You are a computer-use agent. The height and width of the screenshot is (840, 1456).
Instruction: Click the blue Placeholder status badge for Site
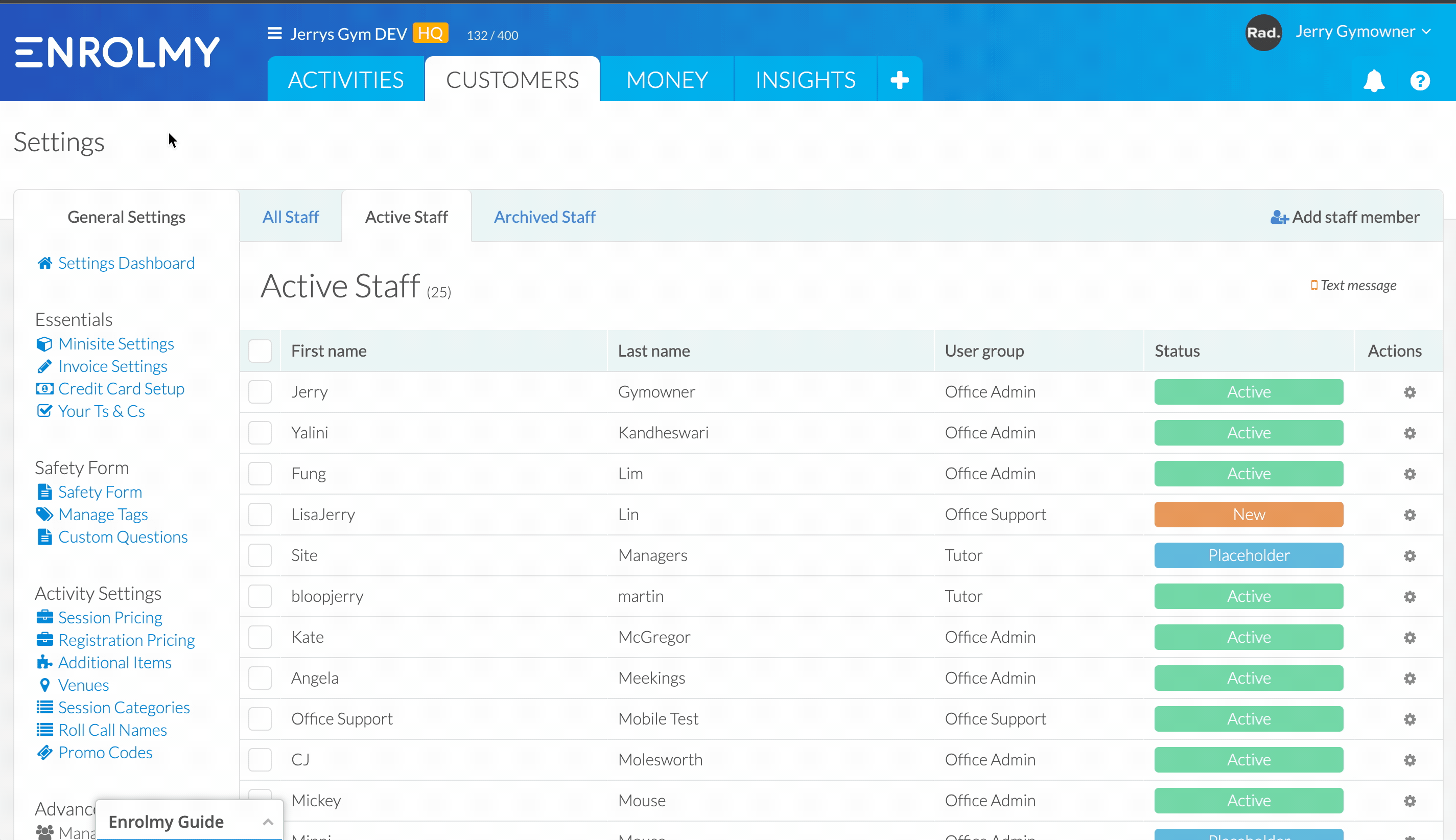[1249, 555]
